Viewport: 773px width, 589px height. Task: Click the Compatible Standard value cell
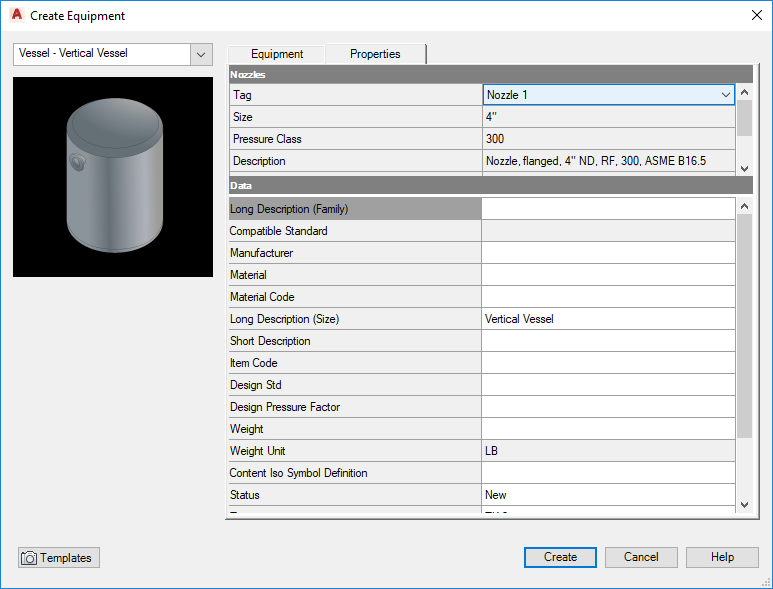(608, 231)
